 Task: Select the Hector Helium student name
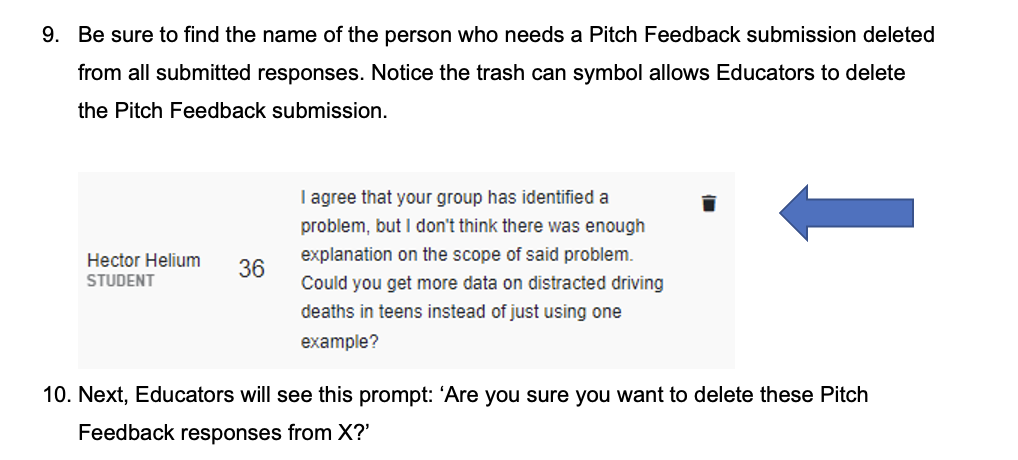(143, 260)
